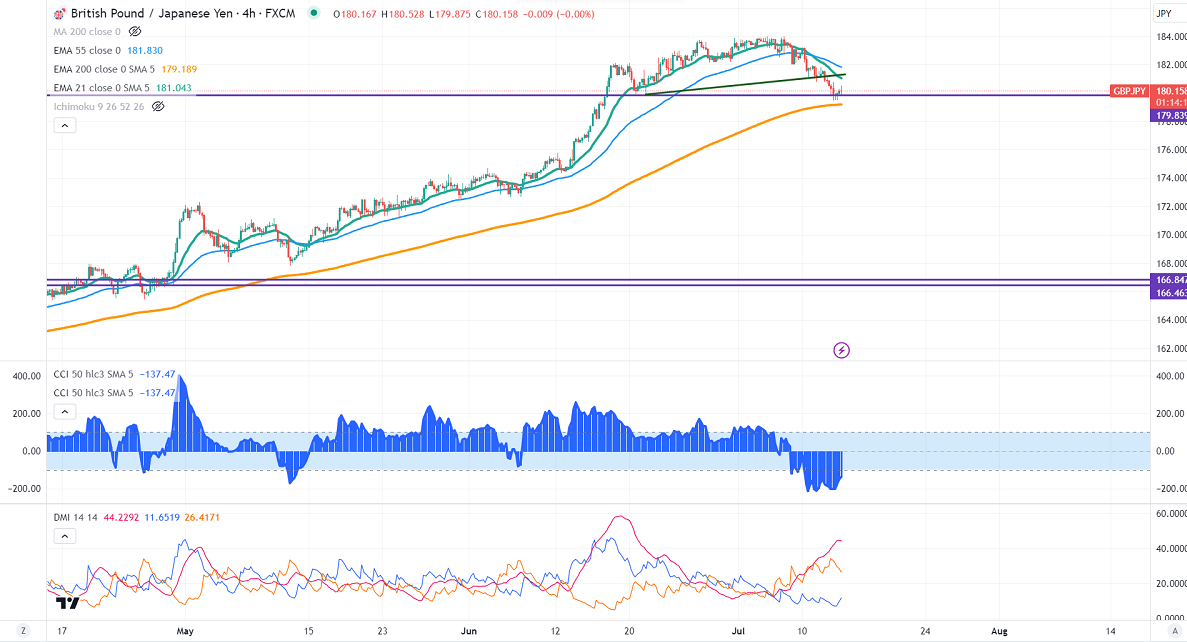
Task: Select the EMA 21 close 0 SMA 5 legend
Action: coord(101,88)
